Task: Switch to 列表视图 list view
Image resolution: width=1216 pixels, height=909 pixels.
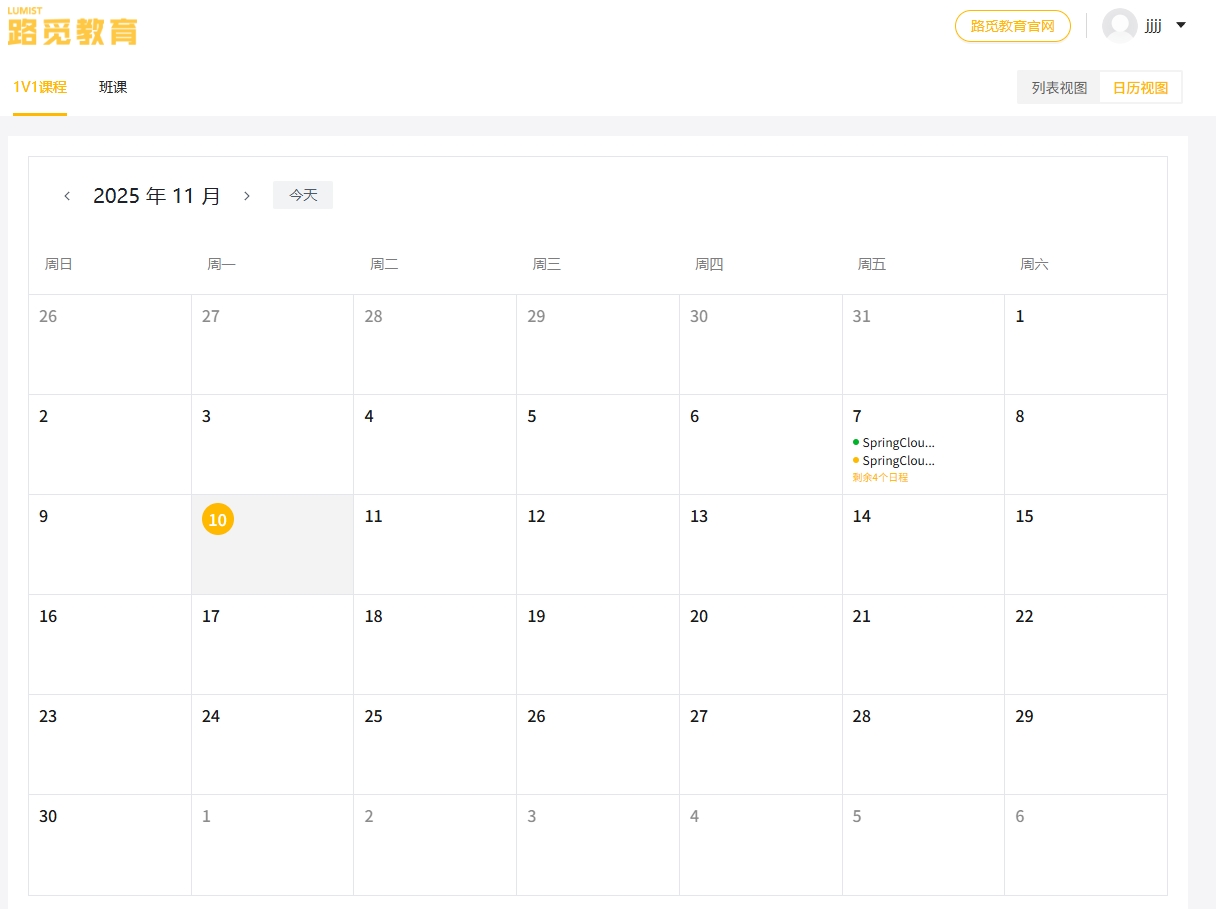Action: pyautogui.click(x=1059, y=88)
